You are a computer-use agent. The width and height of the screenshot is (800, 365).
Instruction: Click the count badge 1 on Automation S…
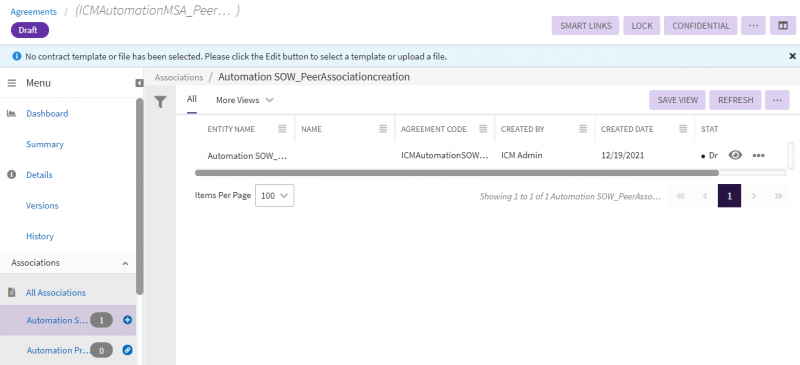102,320
